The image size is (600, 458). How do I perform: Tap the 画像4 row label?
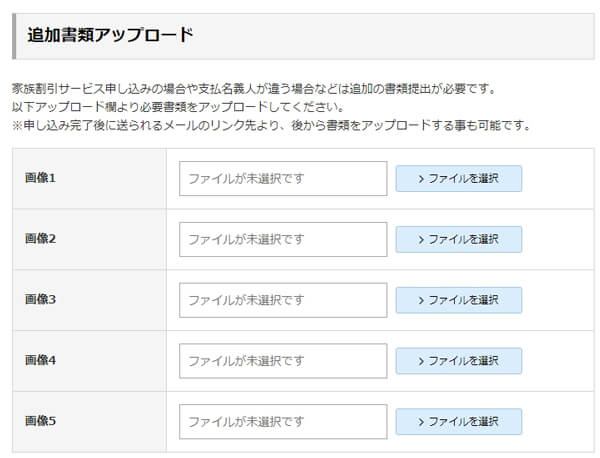(41, 361)
